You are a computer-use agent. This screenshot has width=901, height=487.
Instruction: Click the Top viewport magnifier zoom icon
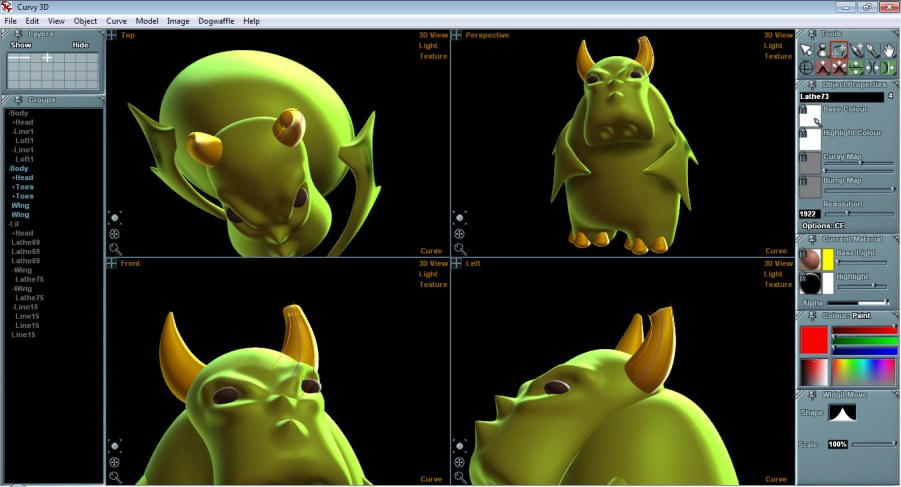pos(115,249)
